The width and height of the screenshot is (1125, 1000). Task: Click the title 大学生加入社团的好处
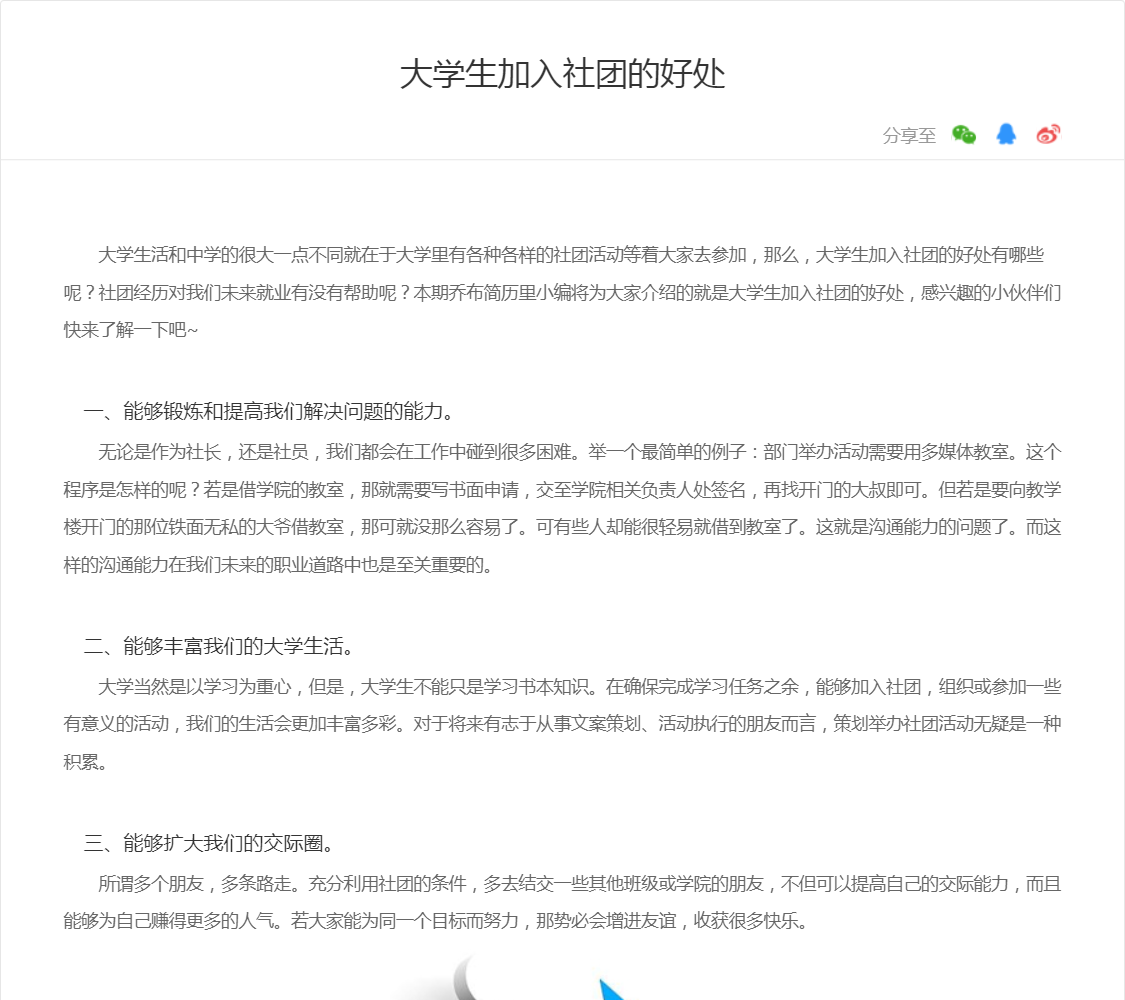(x=562, y=75)
